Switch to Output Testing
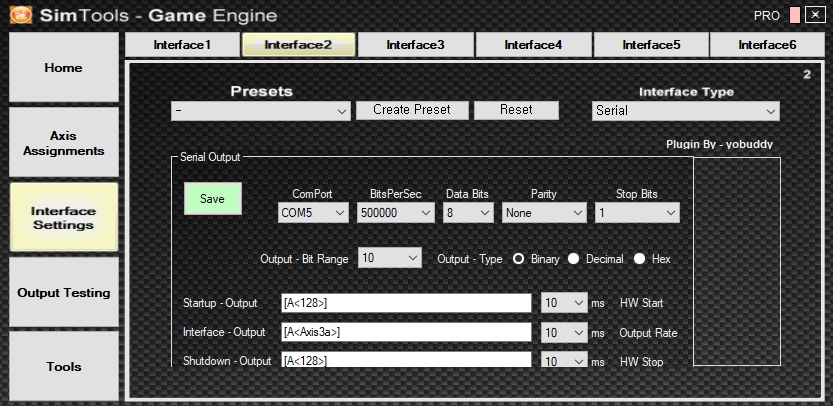 point(64,292)
